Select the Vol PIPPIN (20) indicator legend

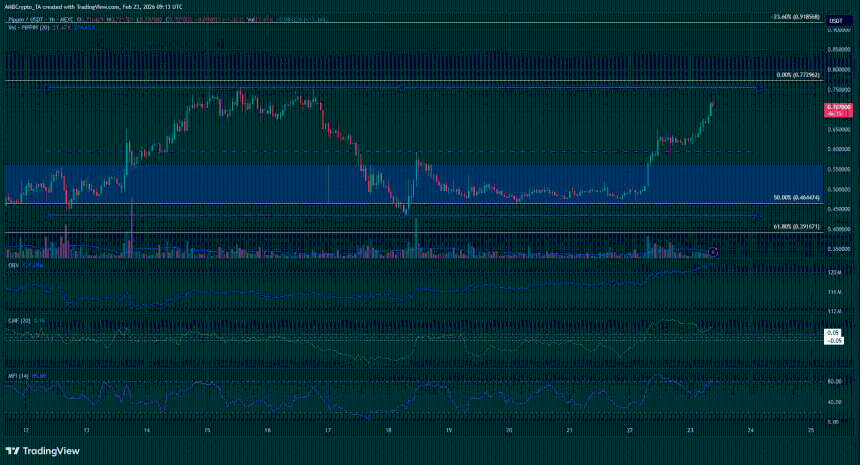coord(29,27)
